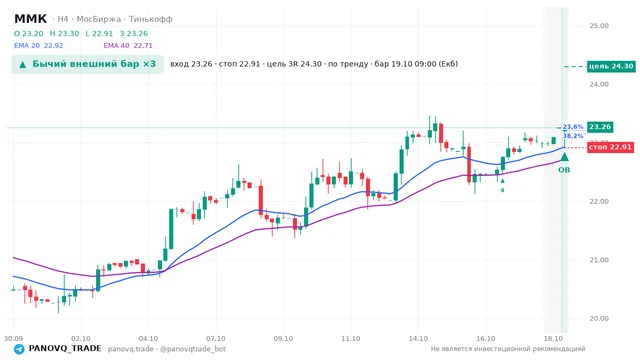Click the 'H 23.30' high value

[x=64, y=33]
